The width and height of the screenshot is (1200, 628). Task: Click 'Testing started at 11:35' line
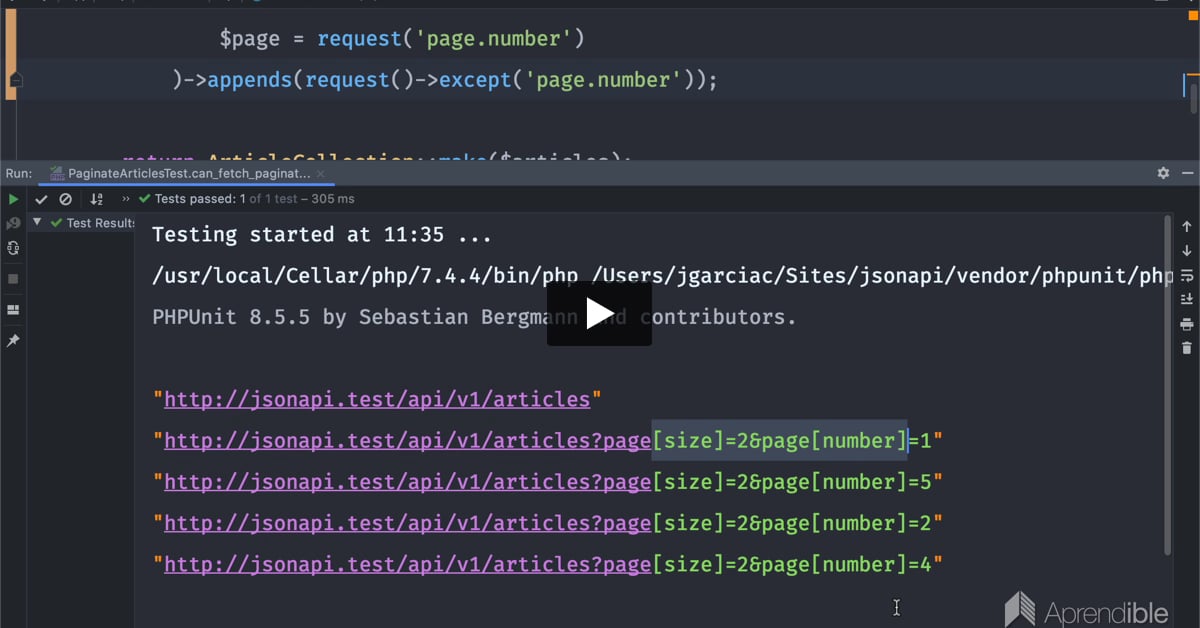point(321,235)
